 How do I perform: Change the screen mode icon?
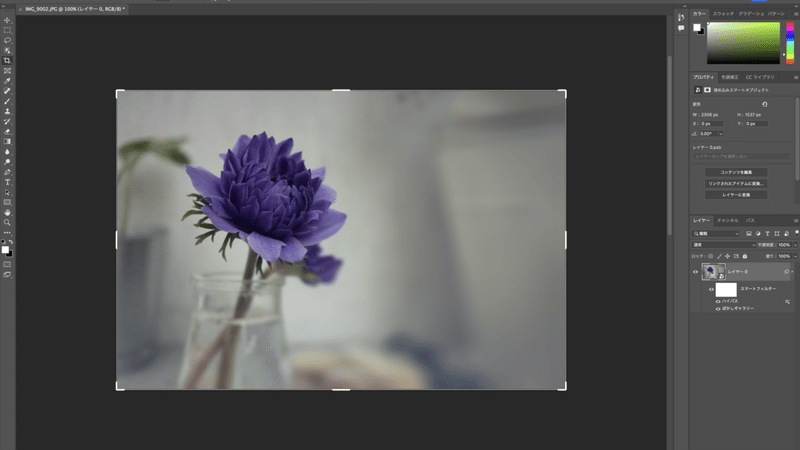click(7, 274)
